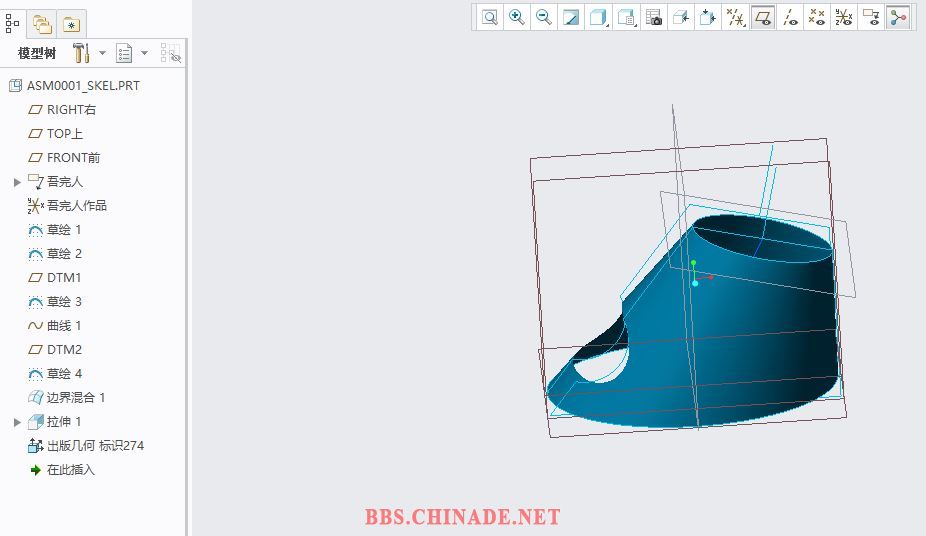Switch to the Folder Browser tab
The width and height of the screenshot is (926, 536).
pos(42,24)
